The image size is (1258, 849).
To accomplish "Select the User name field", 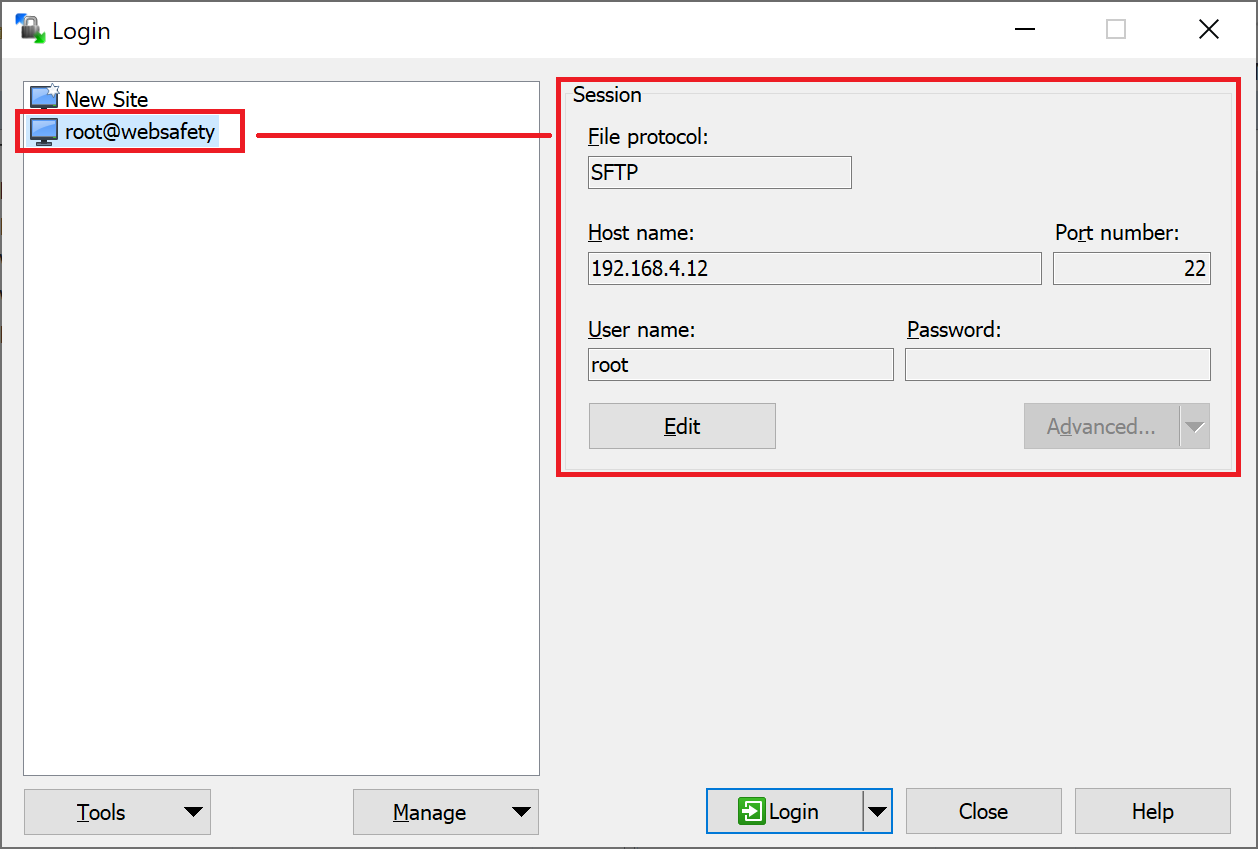I will pyautogui.click(x=740, y=365).
